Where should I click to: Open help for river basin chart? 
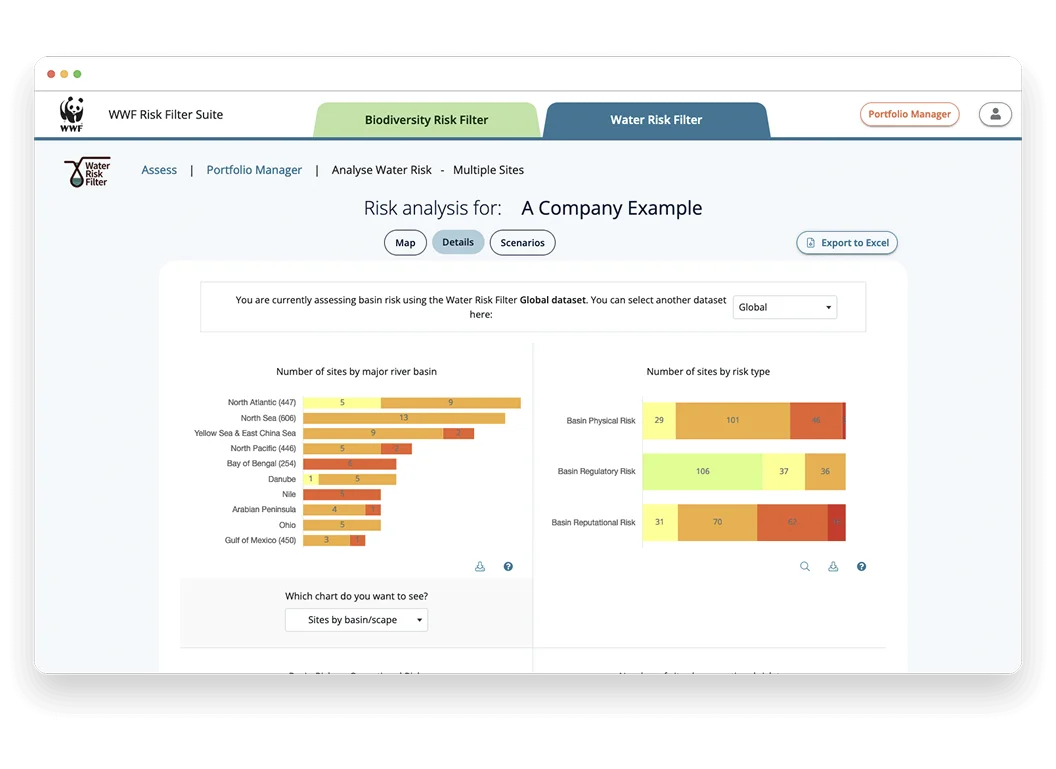click(x=508, y=567)
